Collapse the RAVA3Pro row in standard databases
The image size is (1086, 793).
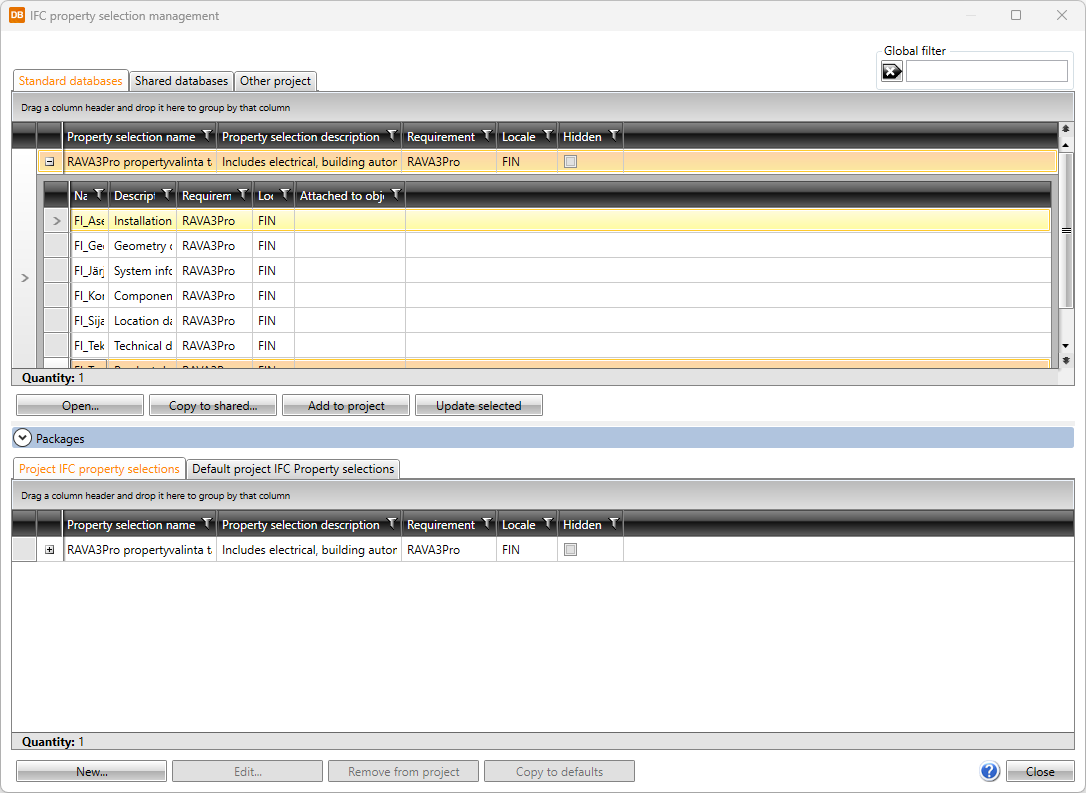[x=50, y=162]
